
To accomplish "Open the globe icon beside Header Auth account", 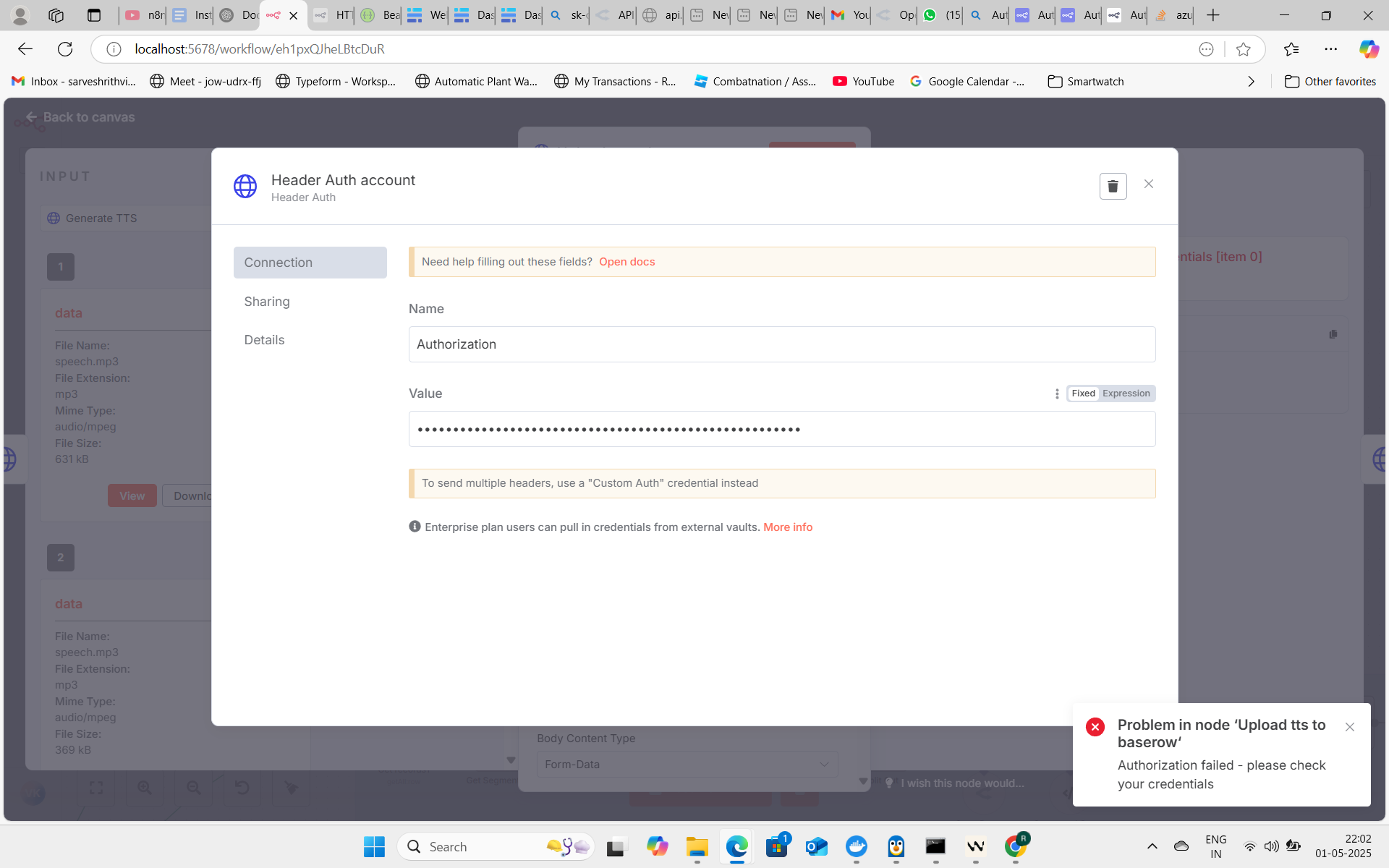I will point(245,186).
